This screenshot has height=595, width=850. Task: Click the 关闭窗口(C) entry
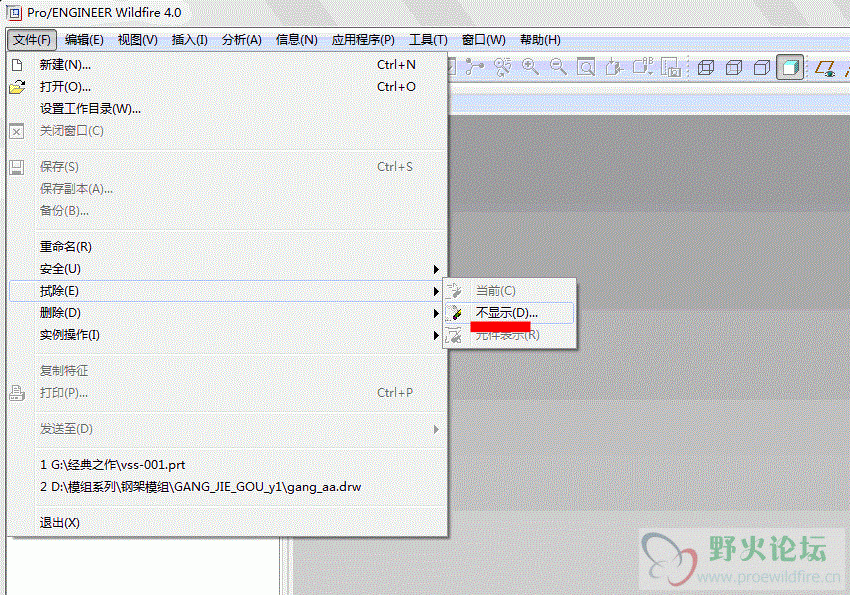228,131
